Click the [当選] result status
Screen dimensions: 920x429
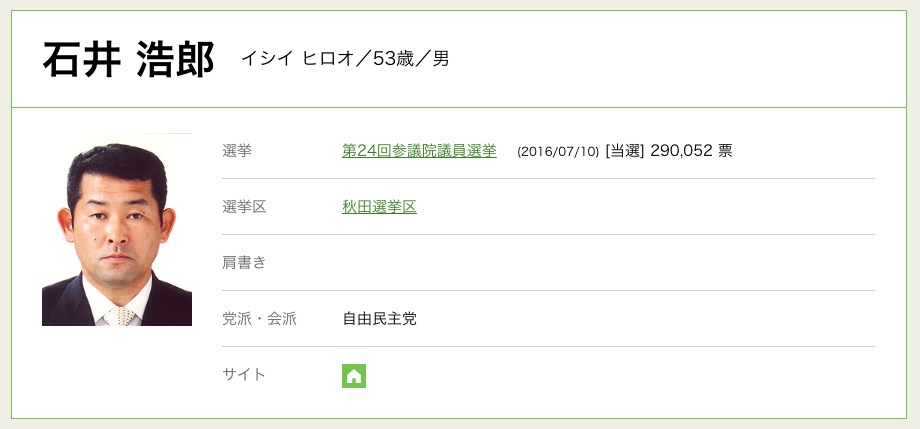[624, 151]
